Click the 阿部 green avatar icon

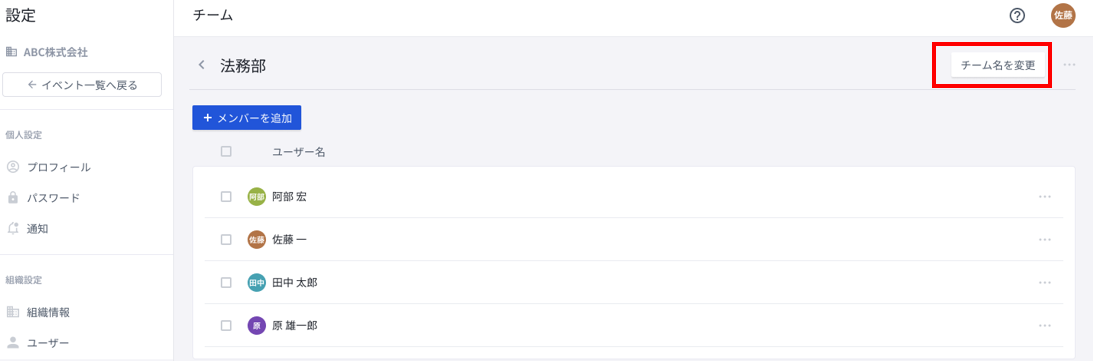point(257,197)
